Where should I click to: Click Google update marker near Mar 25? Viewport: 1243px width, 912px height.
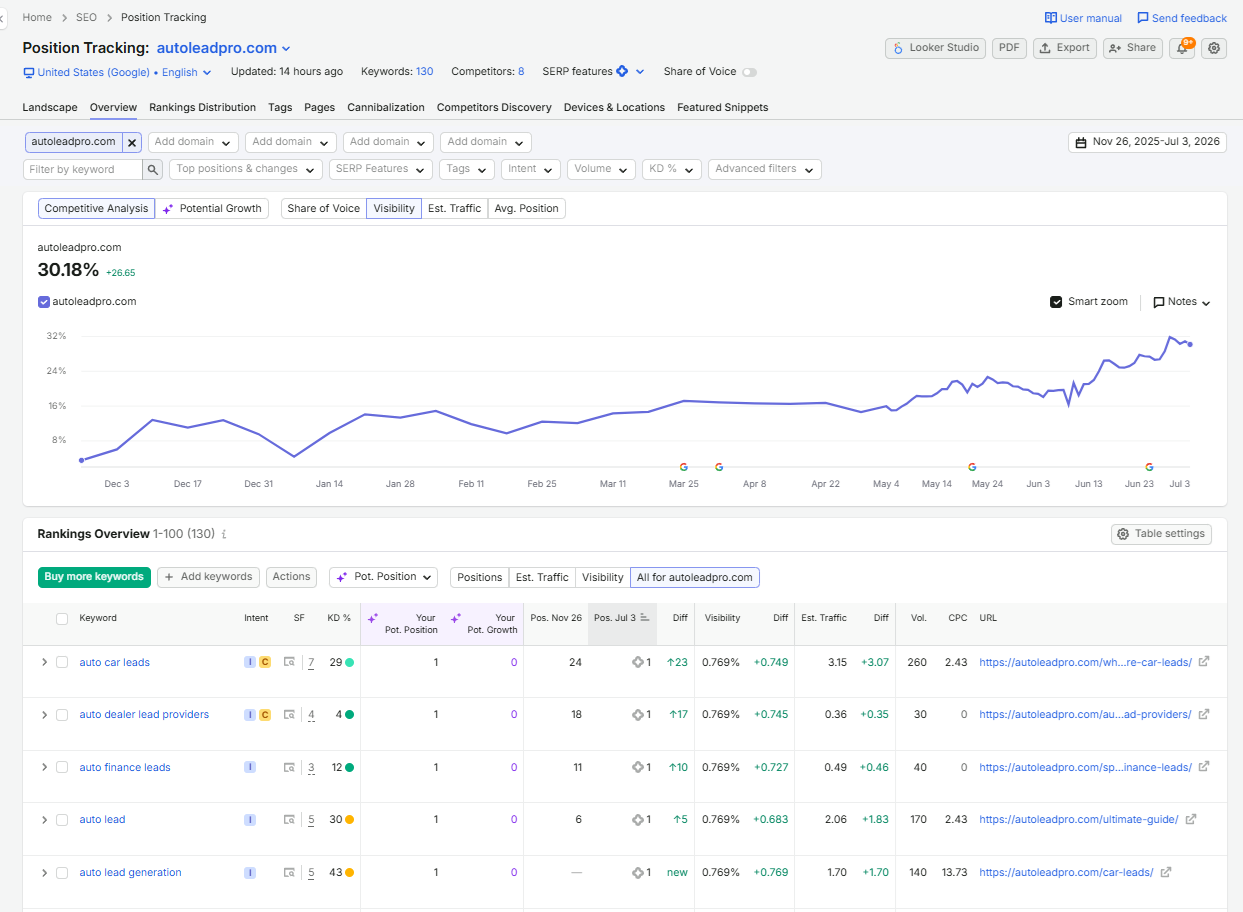(x=684, y=467)
